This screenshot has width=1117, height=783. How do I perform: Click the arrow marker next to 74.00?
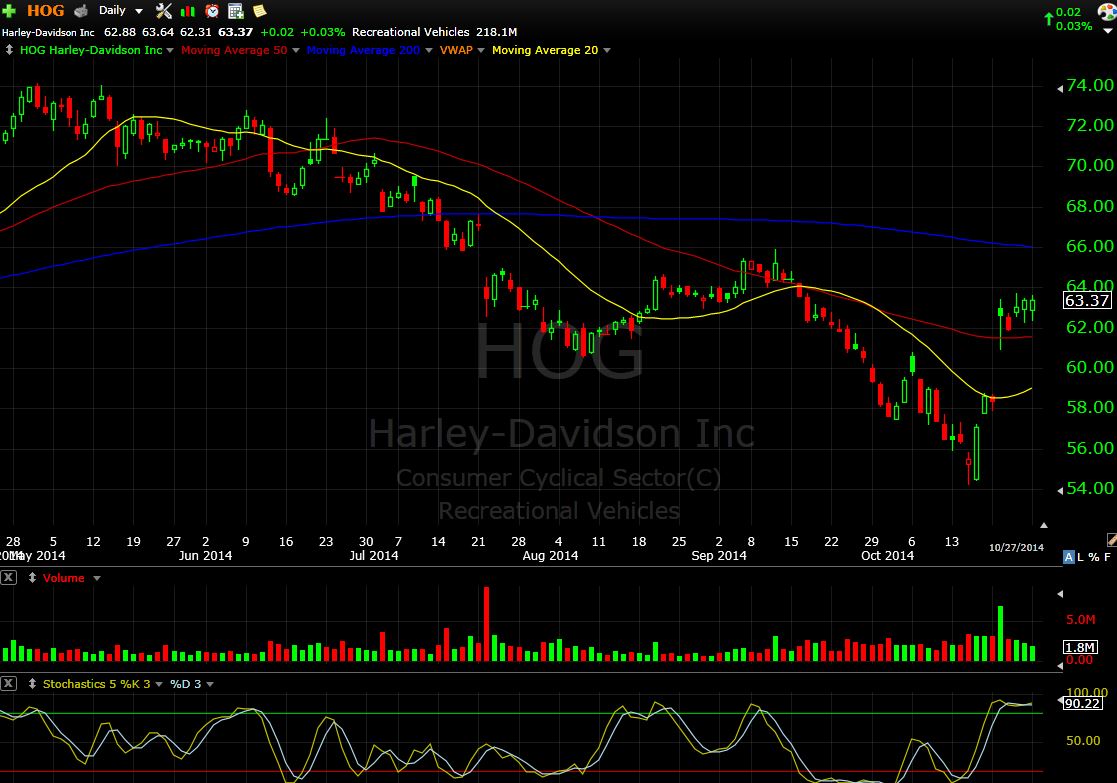1060,88
